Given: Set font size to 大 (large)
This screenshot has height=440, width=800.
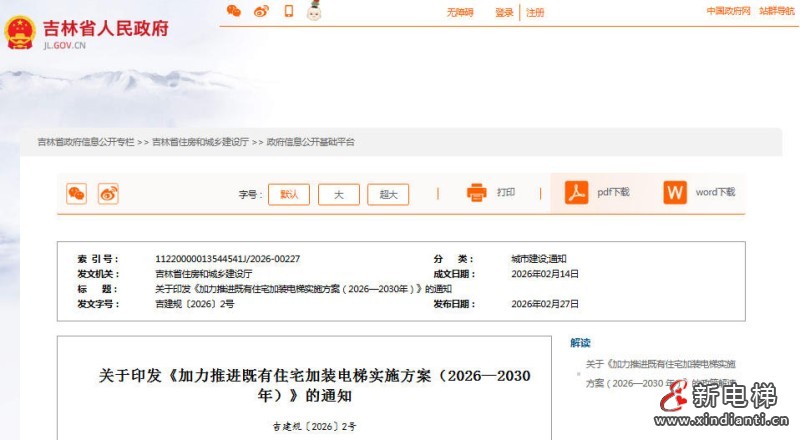Looking at the screenshot, I should [339, 195].
